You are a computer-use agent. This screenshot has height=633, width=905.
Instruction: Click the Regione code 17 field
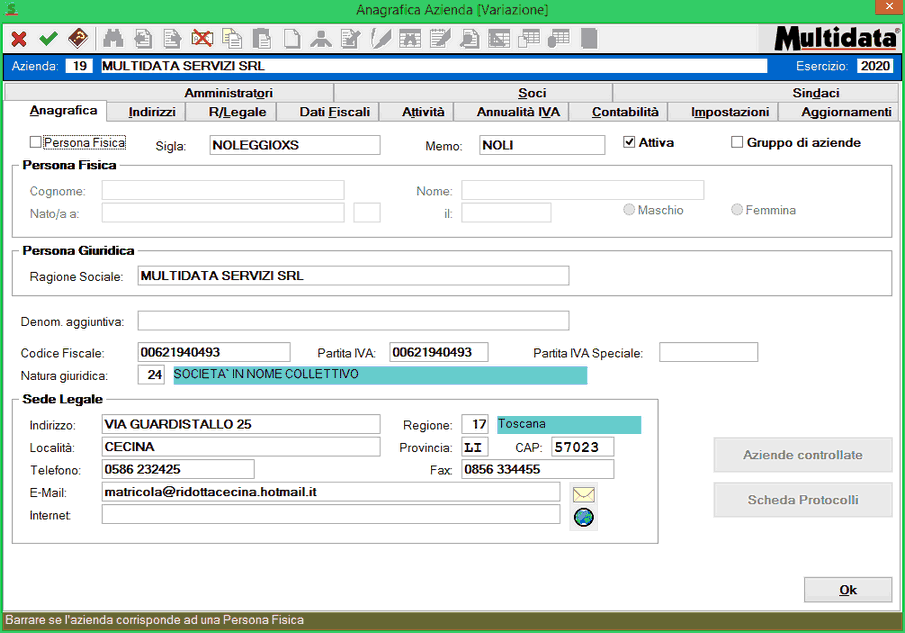tap(475, 424)
